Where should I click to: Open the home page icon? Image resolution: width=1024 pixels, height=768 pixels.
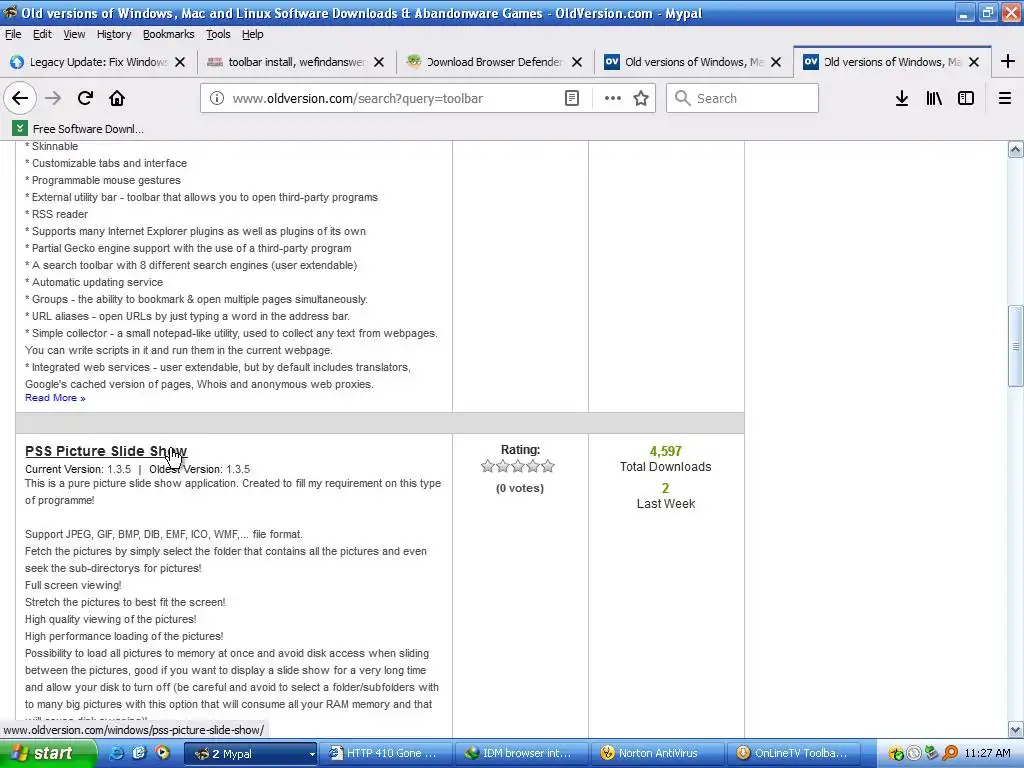117,98
